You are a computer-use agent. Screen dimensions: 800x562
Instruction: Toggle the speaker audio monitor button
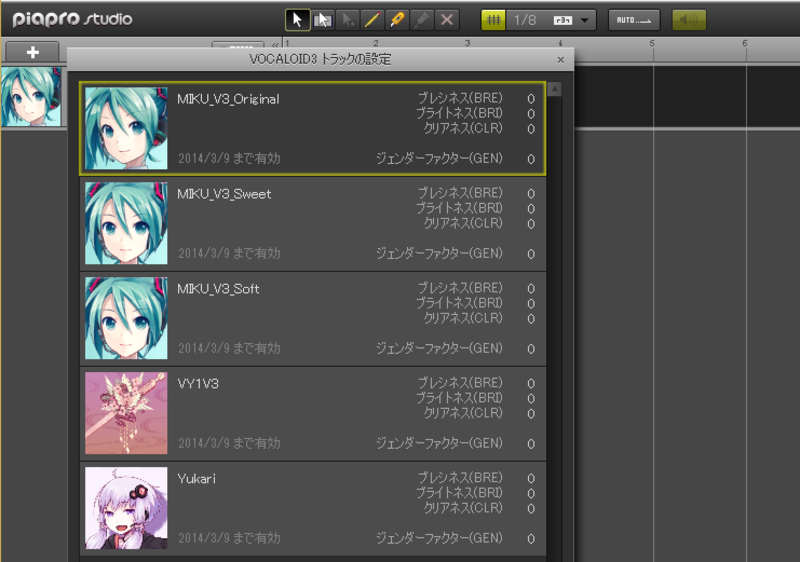[689, 20]
